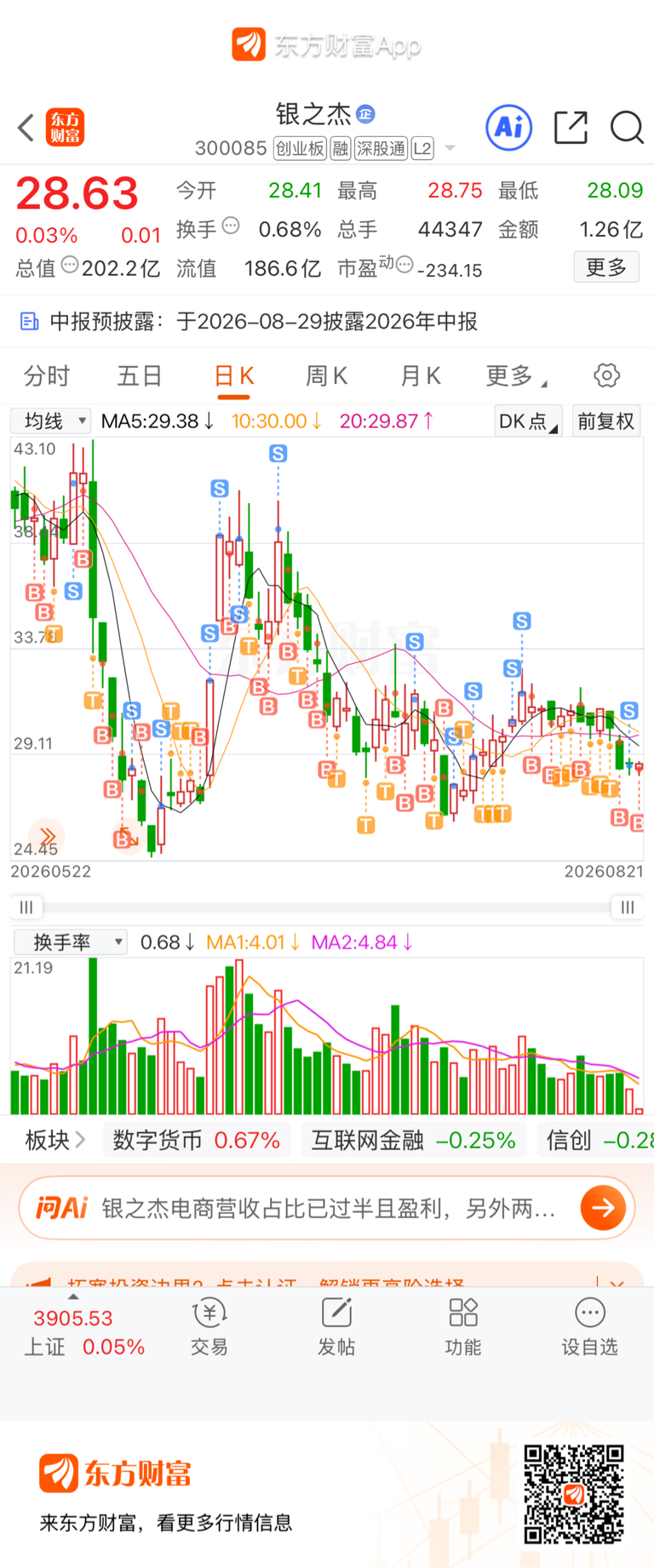Screen dimensions: 654x1568
Task: Open the 互联网金融 -0.25% sector chip
Action: coord(413,1140)
